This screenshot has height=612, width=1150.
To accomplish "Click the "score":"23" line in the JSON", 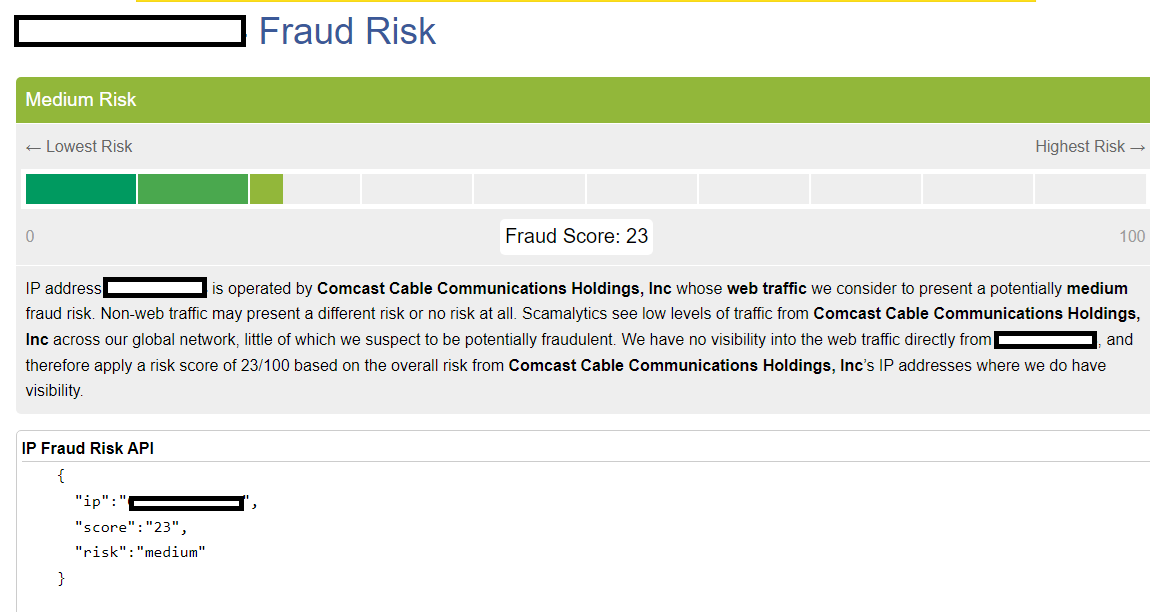I will [x=130, y=527].
